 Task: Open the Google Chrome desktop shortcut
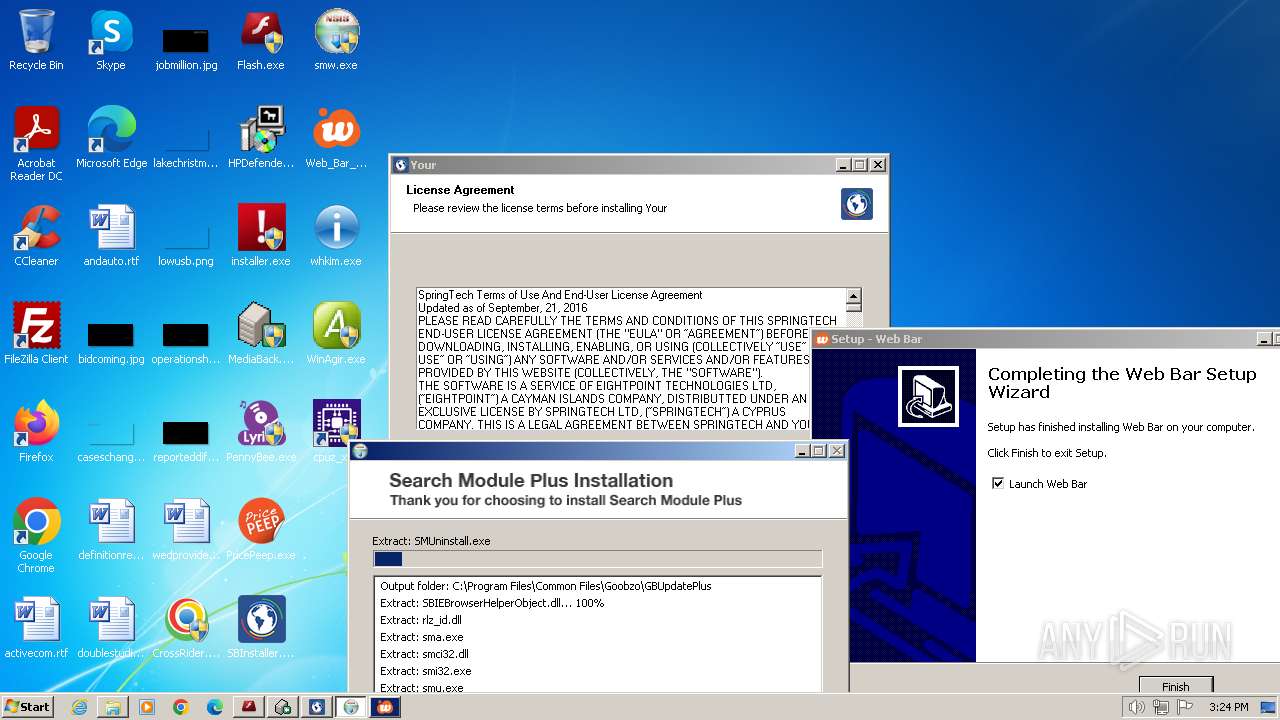pyautogui.click(x=36, y=536)
